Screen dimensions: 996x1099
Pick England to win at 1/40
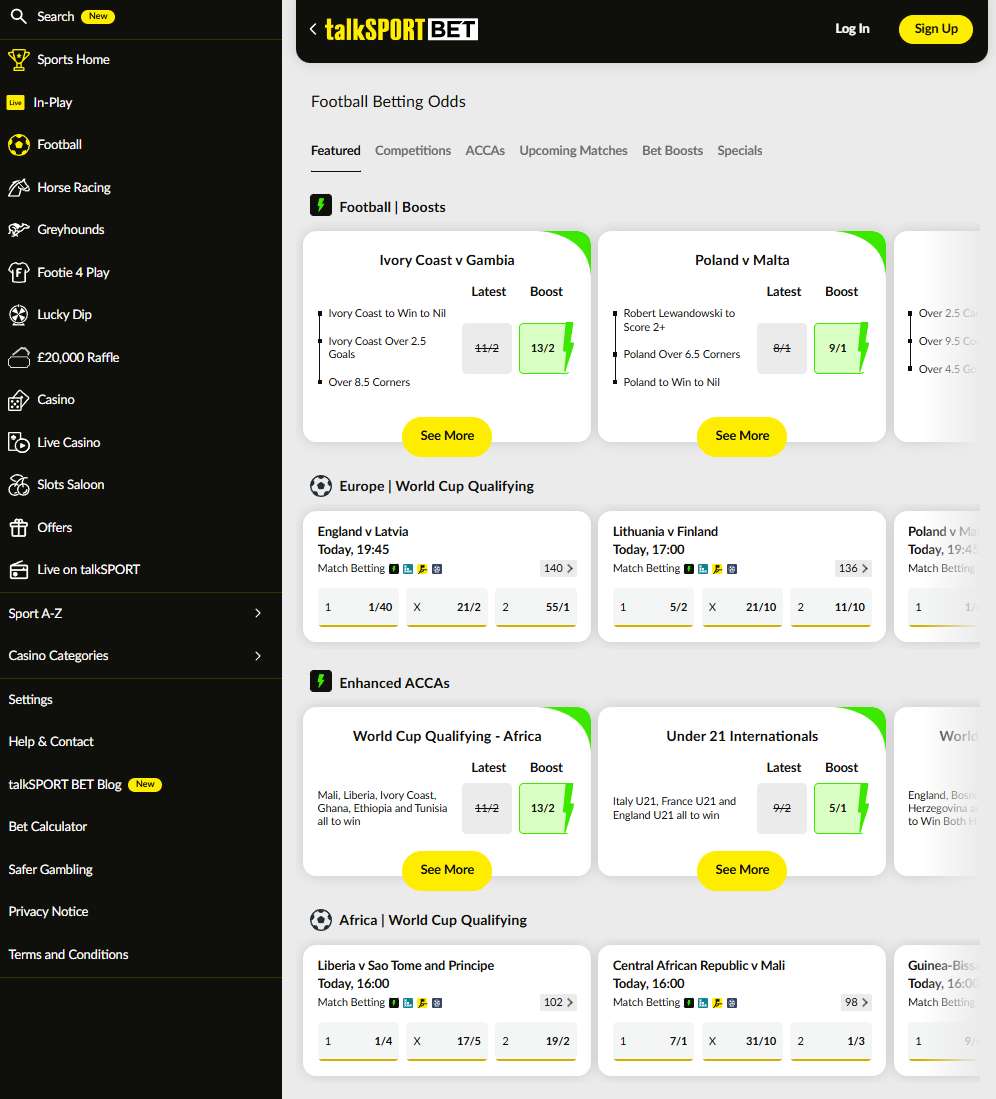(358, 607)
